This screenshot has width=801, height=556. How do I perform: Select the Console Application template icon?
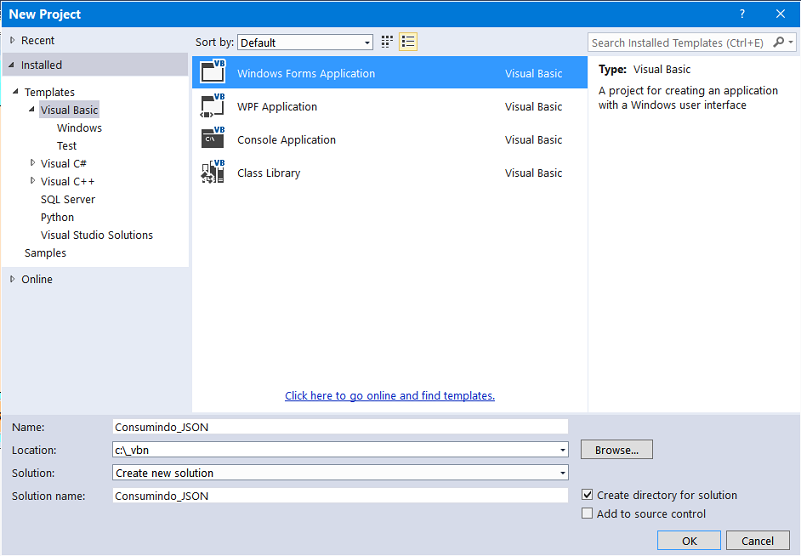click(x=213, y=139)
